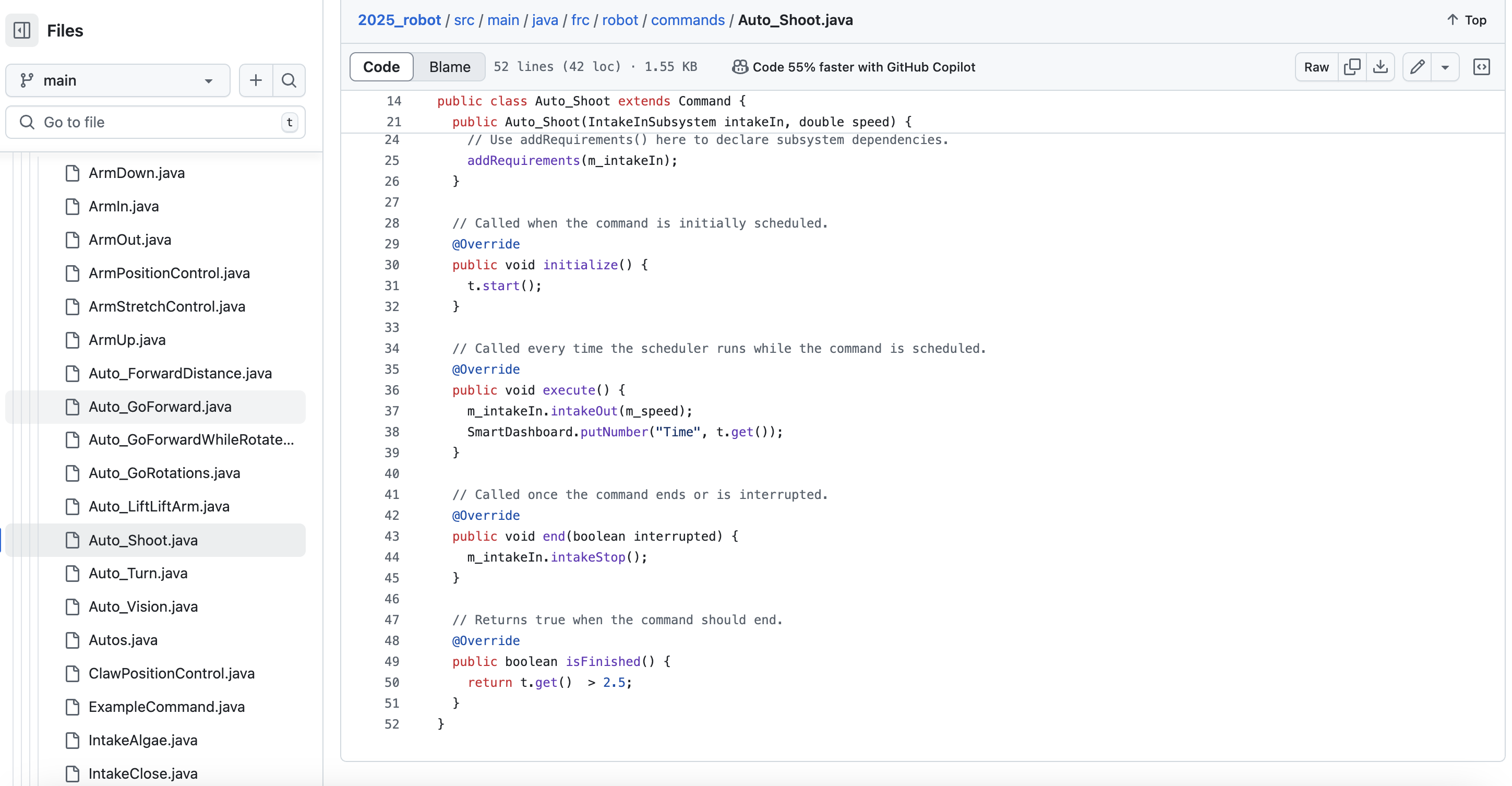Click the initialize method name in code
The height and width of the screenshot is (786, 1512).
click(581, 265)
